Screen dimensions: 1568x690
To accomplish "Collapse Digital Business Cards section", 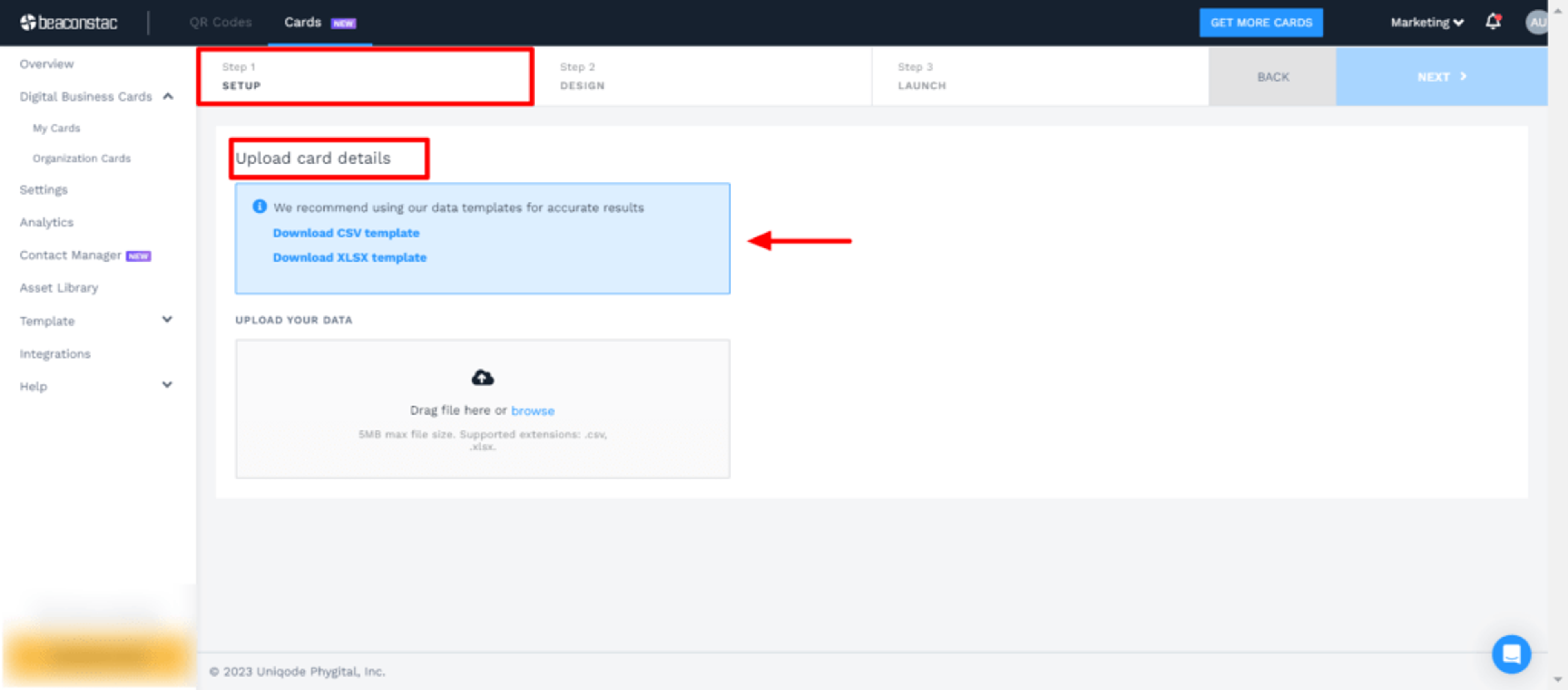I will (168, 96).
